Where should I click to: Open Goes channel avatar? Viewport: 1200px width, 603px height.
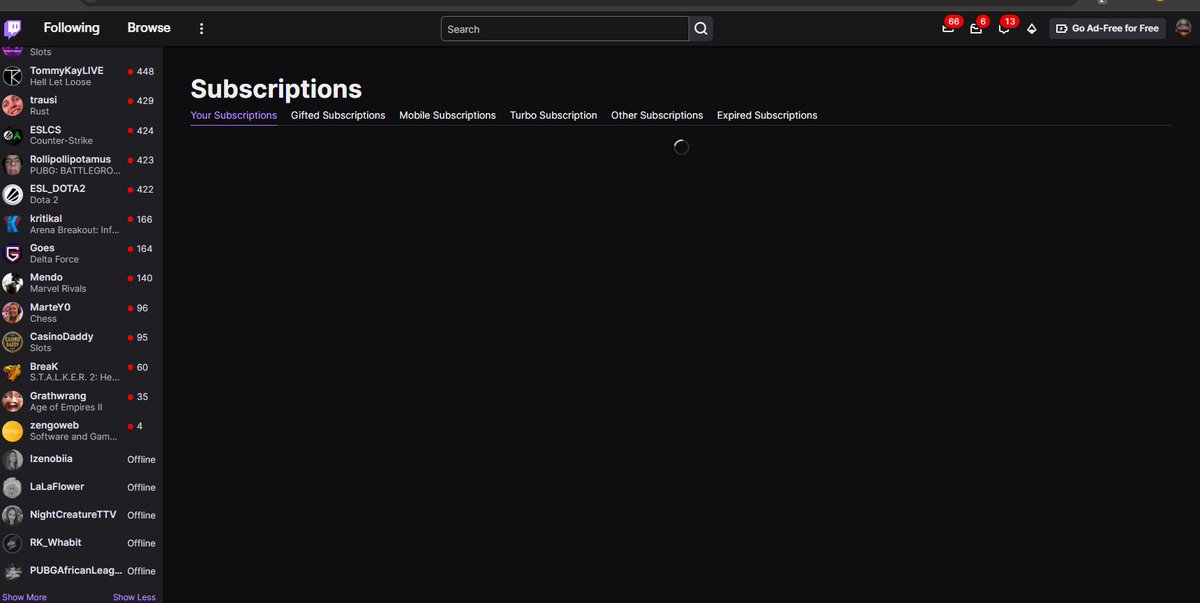click(12, 254)
